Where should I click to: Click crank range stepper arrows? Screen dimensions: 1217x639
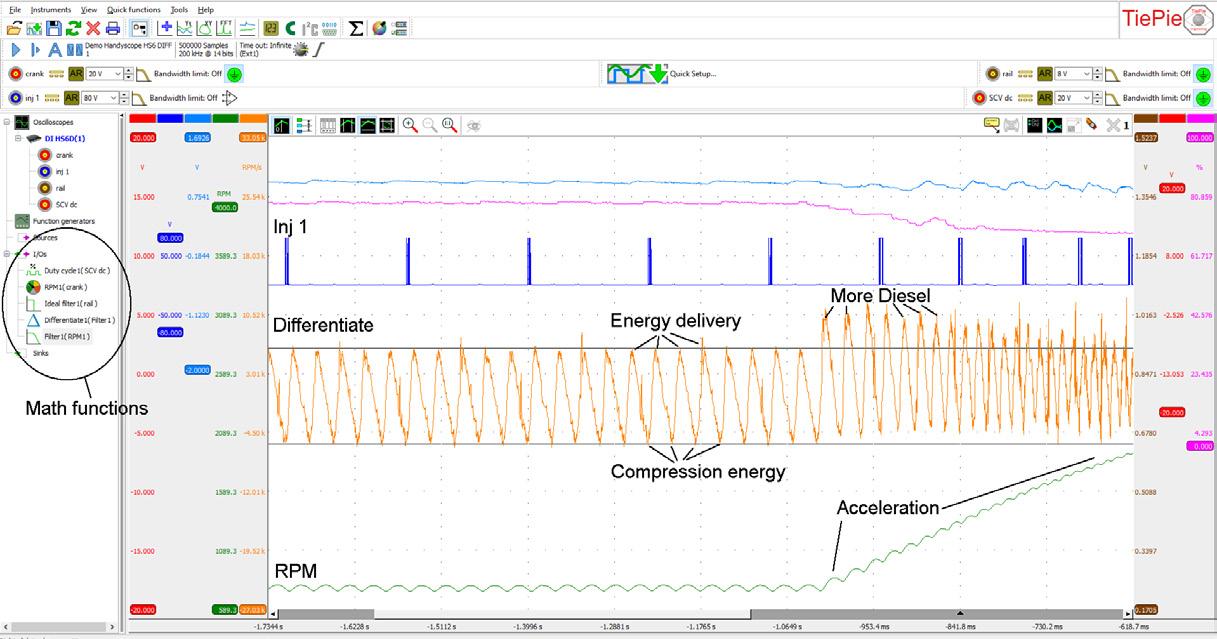point(130,74)
